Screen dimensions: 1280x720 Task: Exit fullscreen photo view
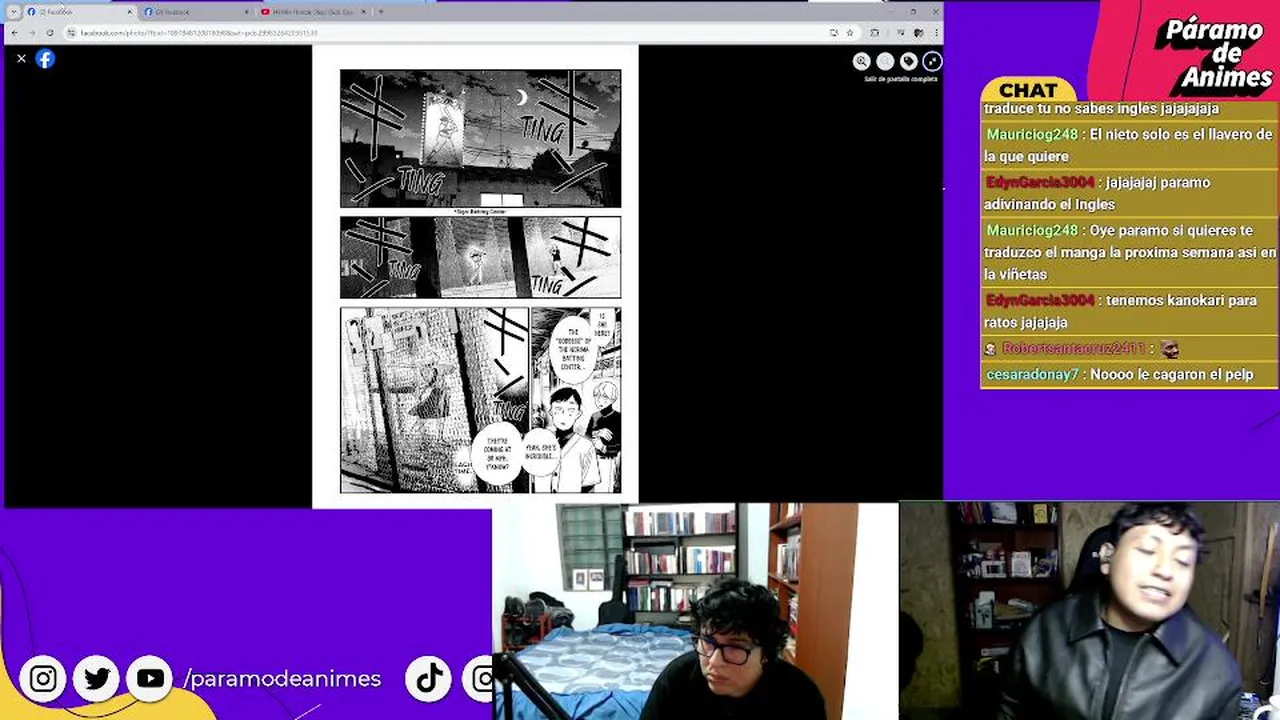click(932, 61)
